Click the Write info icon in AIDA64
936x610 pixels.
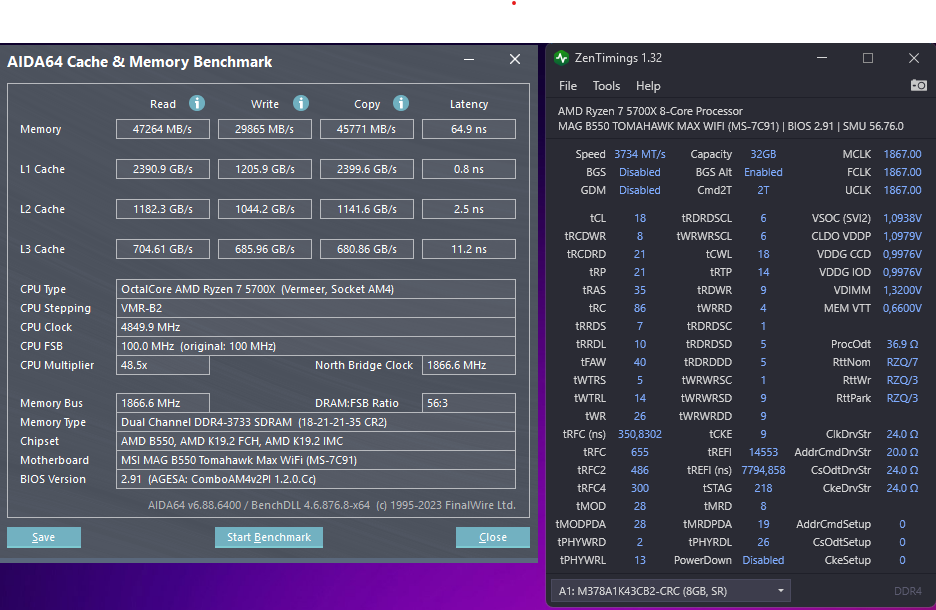pyautogui.click(x=300, y=103)
